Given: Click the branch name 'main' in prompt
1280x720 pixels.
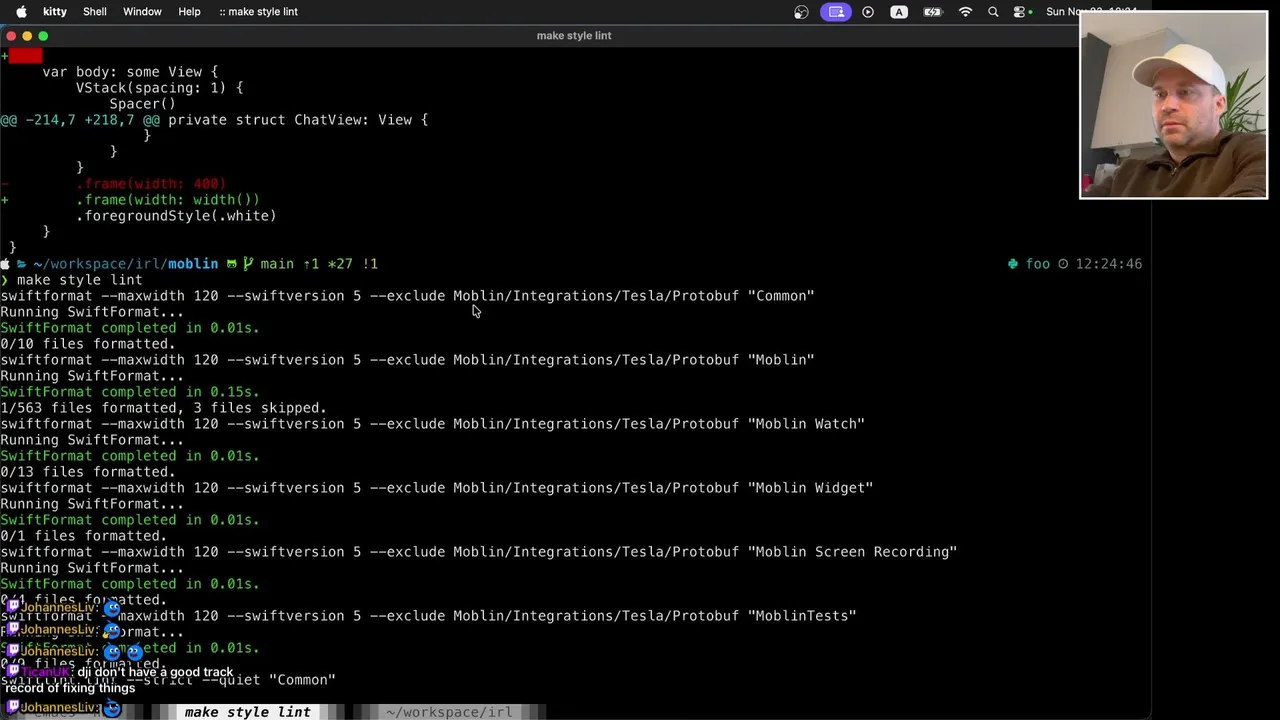Looking at the screenshot, I should (277, 264).
